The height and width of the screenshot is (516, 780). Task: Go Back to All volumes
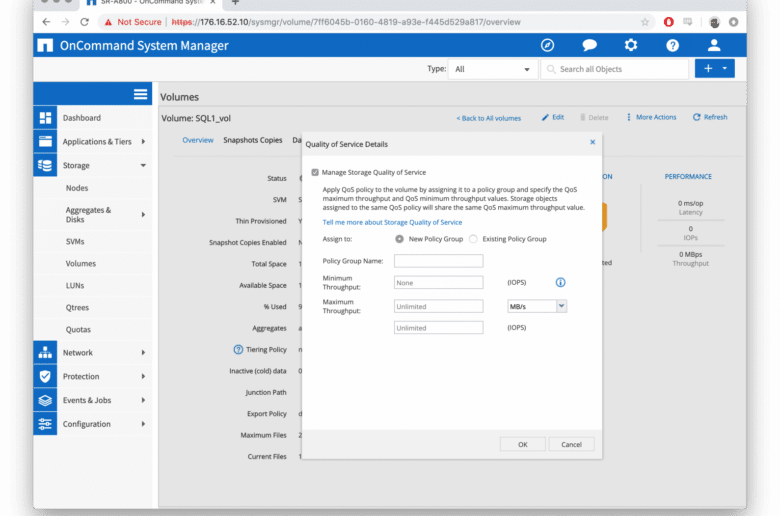pyautogui.click(x=488, y=118)
